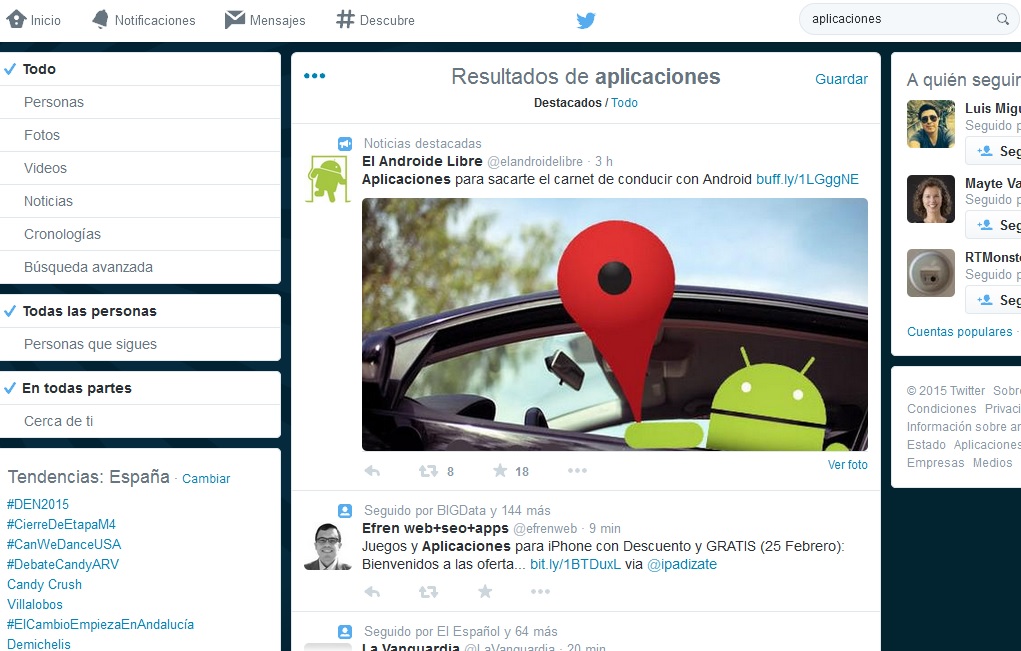Open the Empresas footer link
This screenshot has height=651, width=1021.
click(x=935, y=463)
